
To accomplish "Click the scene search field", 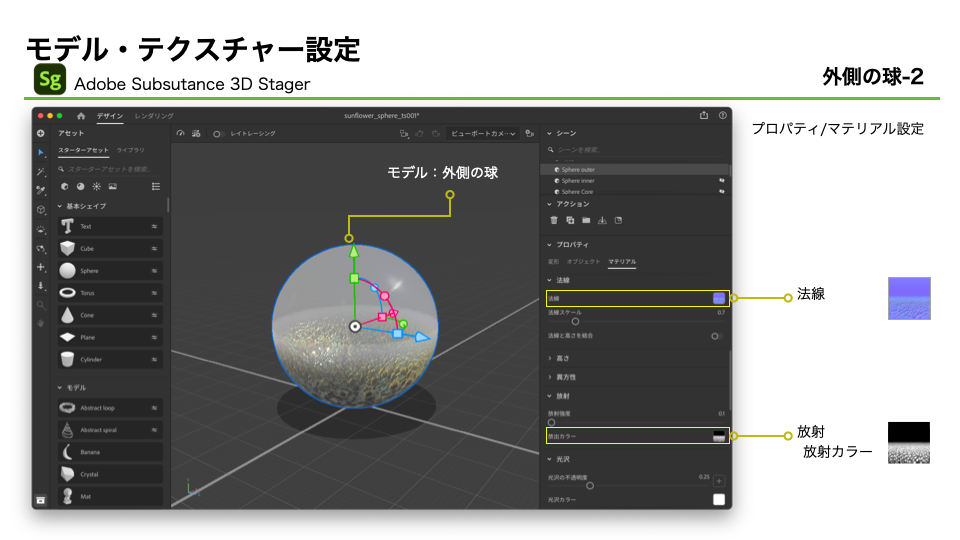I will coord(636,149).
